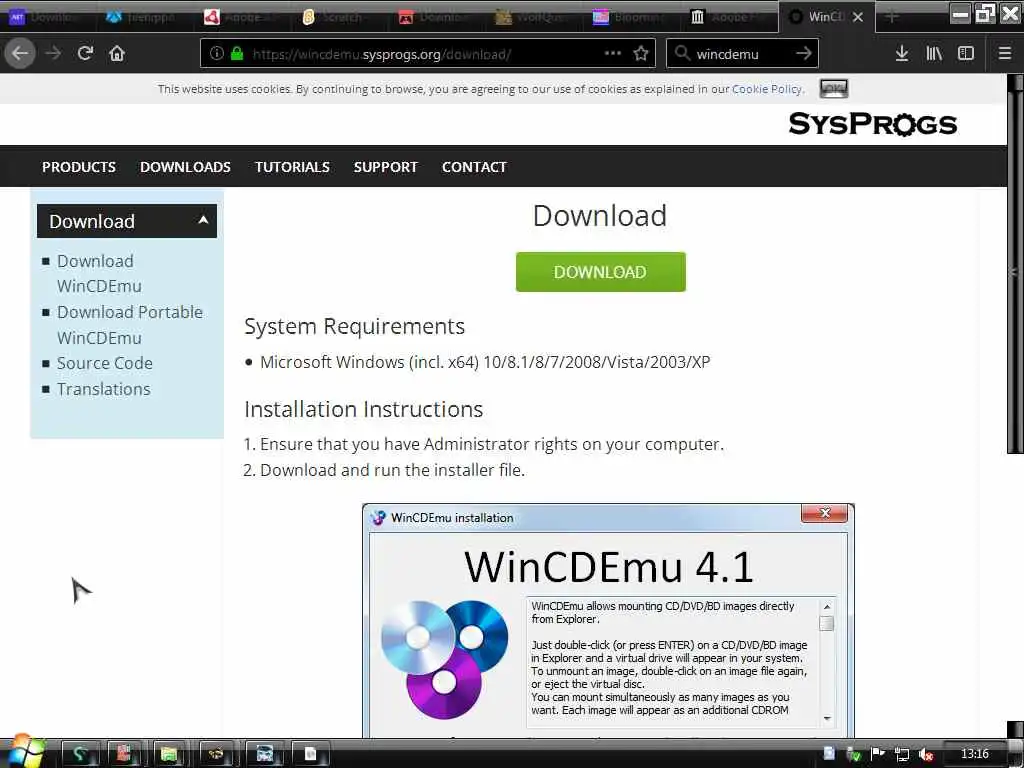Viewport: 1024px width, 768px height.
Task: Open the PRODUCTS menu
Action: pyautogui.click(x=79, y=167)
